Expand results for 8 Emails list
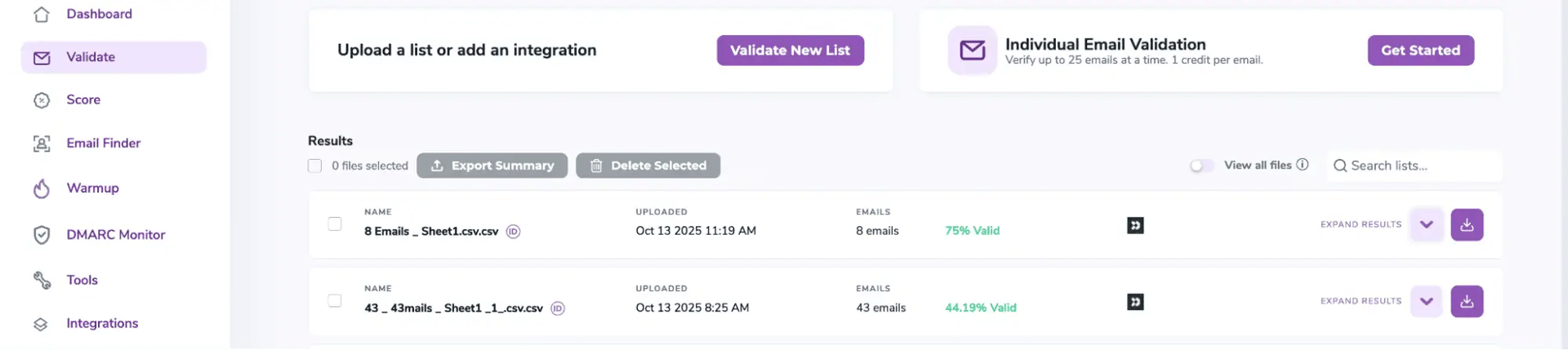Screen dimensions: 1568x350 tap(1426, 225)
